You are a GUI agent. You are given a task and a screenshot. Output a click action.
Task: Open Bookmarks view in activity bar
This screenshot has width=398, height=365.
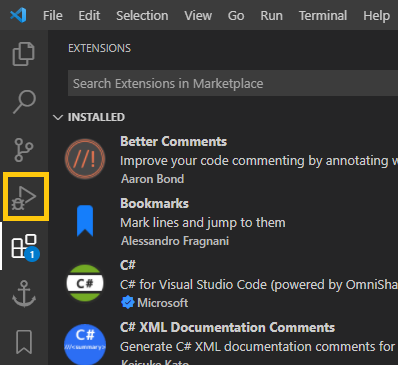(24, 342)
